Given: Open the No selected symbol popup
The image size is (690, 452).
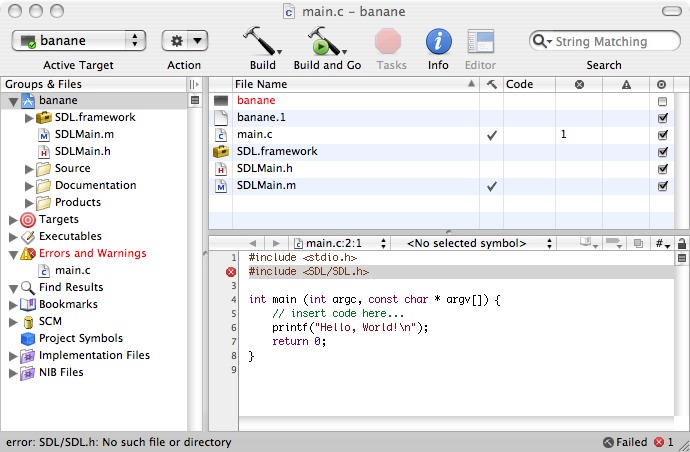Looking at the screenshot, I should pyautogui.click(x=473, y=243).
